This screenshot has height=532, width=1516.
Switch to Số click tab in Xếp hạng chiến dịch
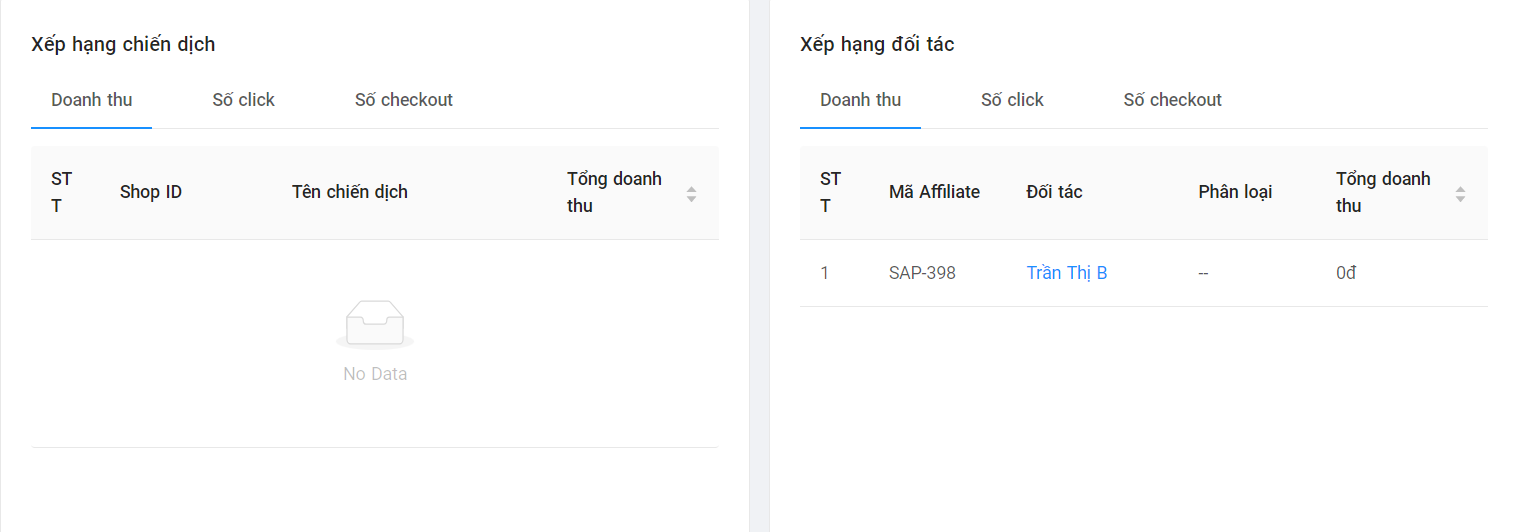click(243, 100)
